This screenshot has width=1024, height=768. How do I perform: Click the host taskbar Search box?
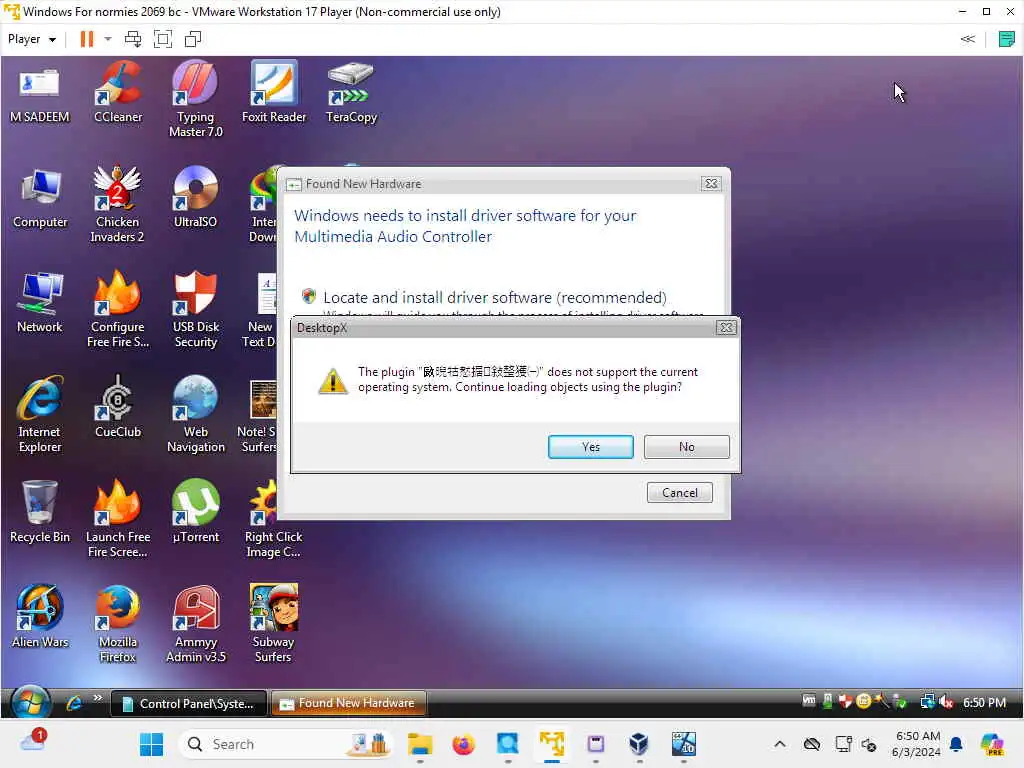285,744
